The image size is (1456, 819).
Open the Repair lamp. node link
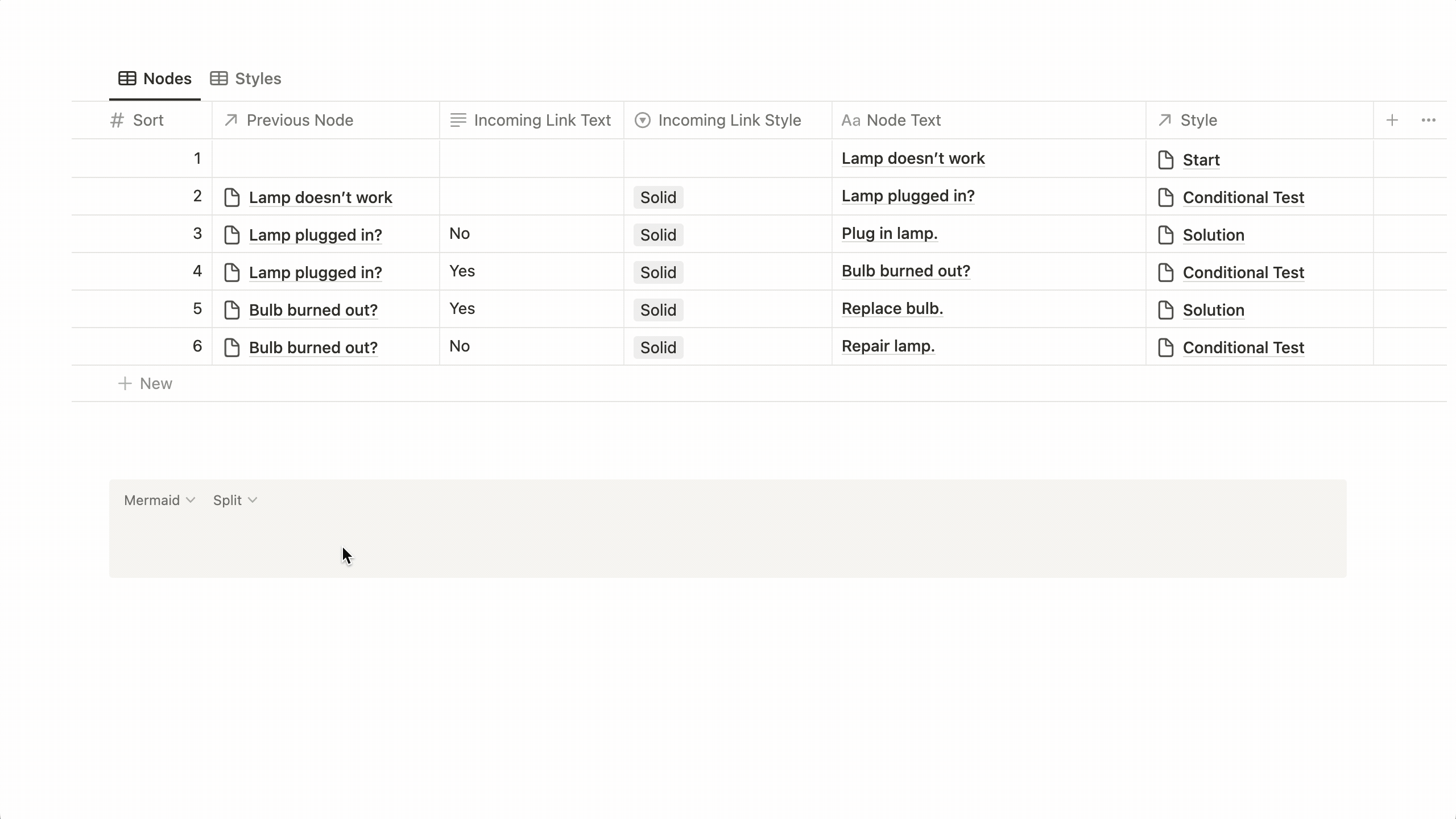coord(888,346)
